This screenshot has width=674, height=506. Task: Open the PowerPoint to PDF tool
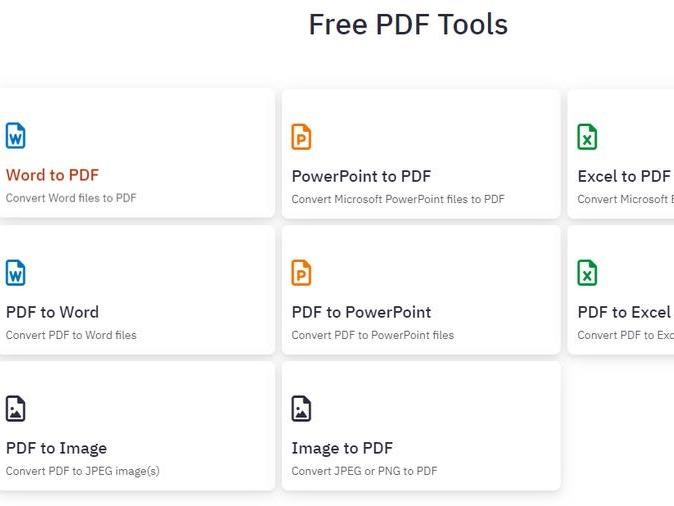pos(361,176)
